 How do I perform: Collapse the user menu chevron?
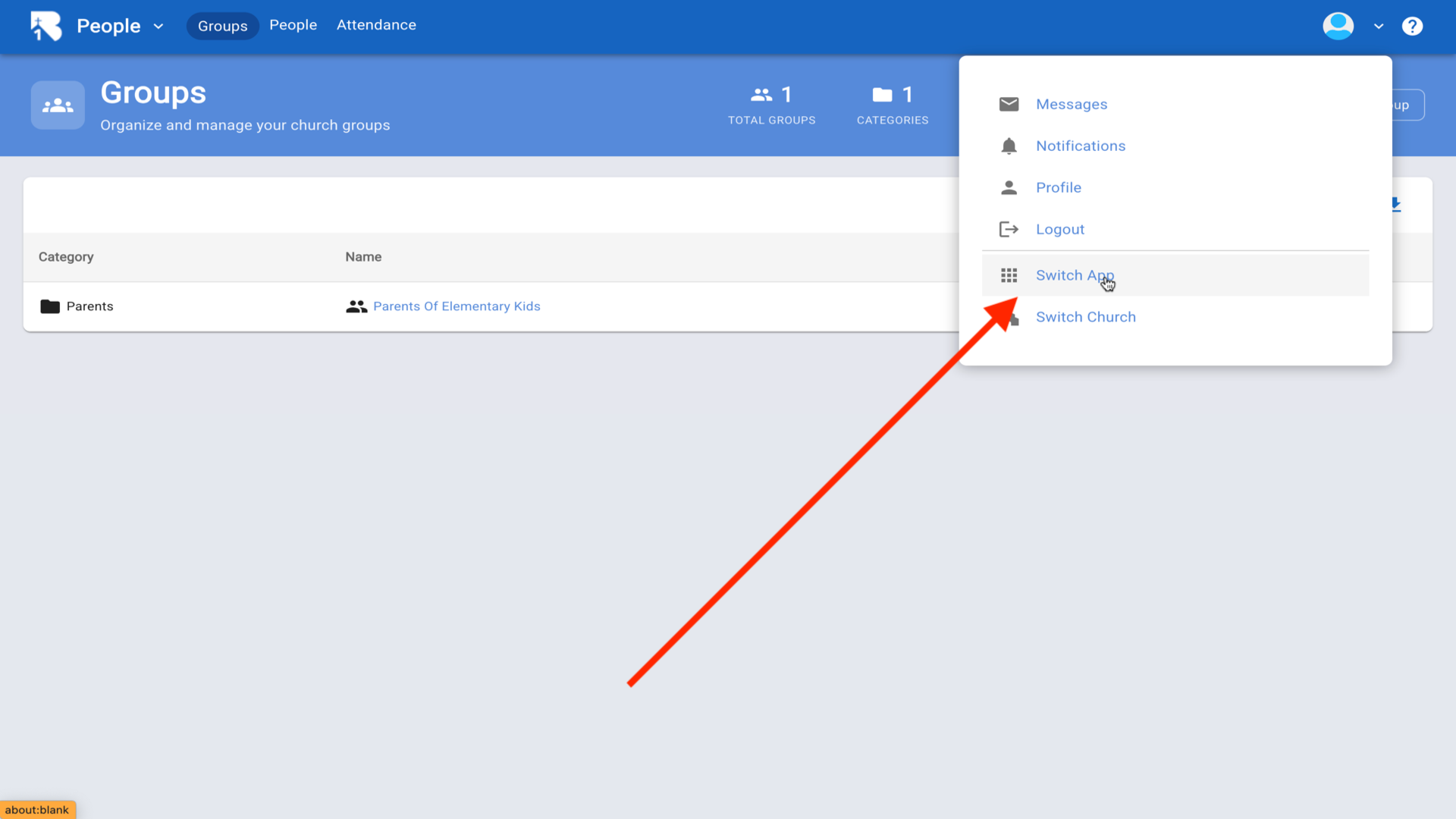[1379, 26]
